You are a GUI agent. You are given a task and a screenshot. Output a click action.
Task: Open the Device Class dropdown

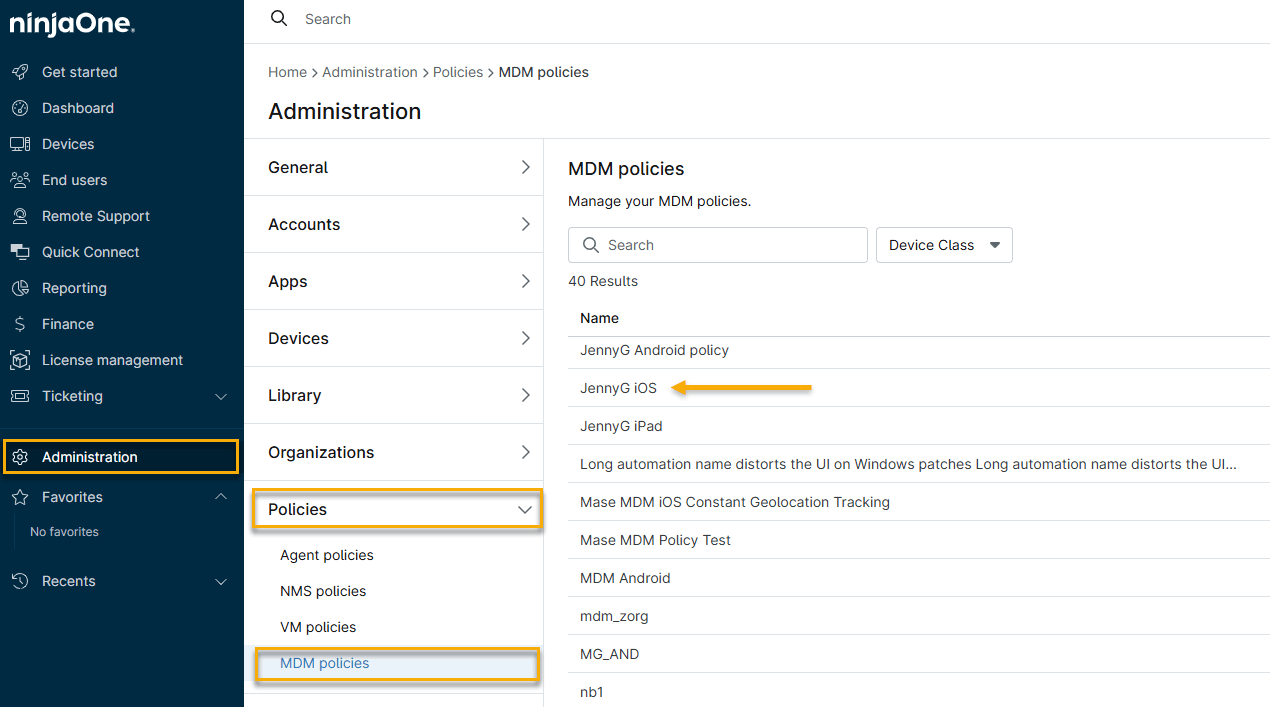pyautogui.click(x=943, y=245)
